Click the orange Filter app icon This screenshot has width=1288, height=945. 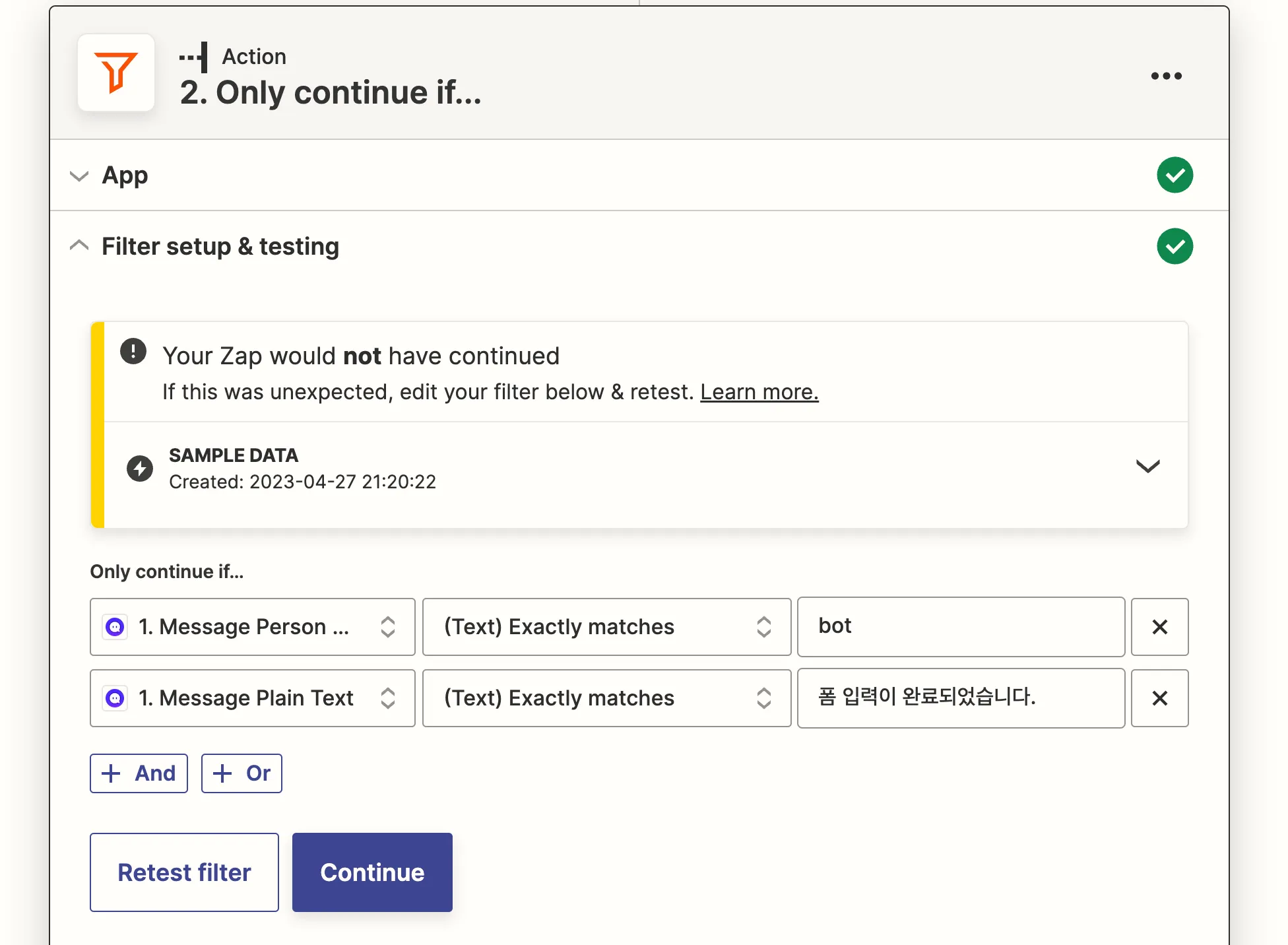[x=116, y=73]
